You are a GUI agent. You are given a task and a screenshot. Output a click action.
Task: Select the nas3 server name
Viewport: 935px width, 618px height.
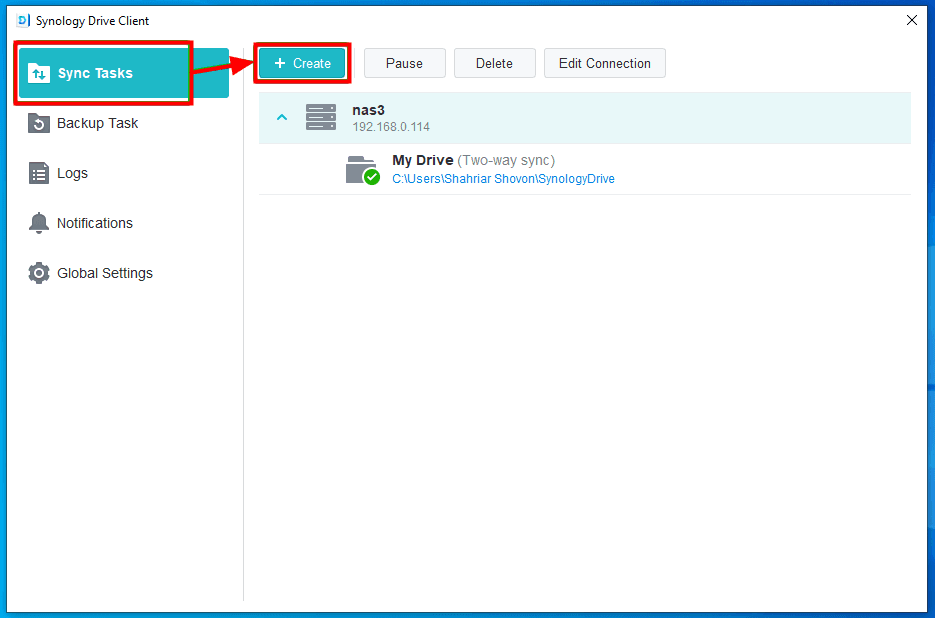(x=369, y=110)
